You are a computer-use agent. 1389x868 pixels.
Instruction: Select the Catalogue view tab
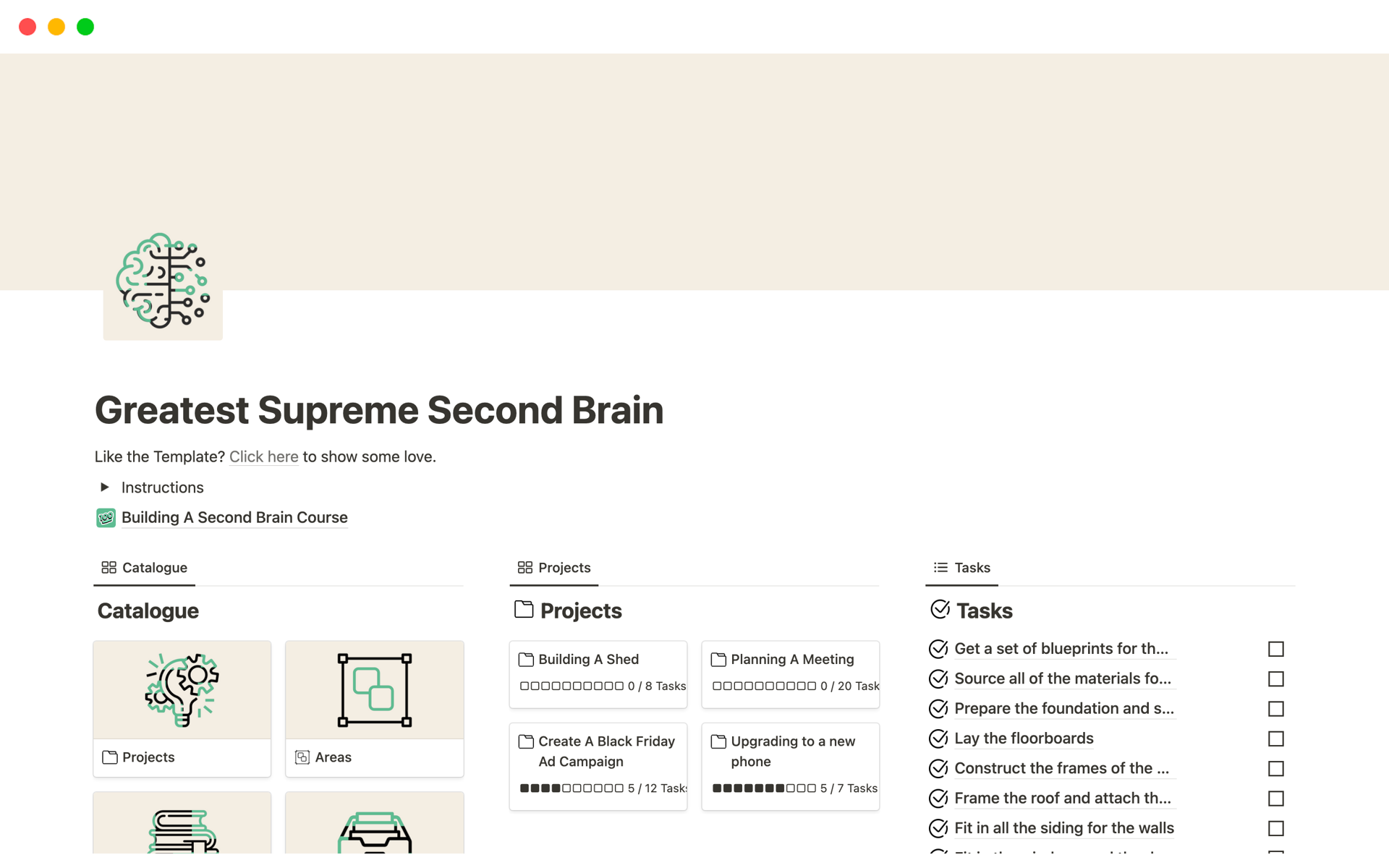pyautogui.click(x=145, y=568)
